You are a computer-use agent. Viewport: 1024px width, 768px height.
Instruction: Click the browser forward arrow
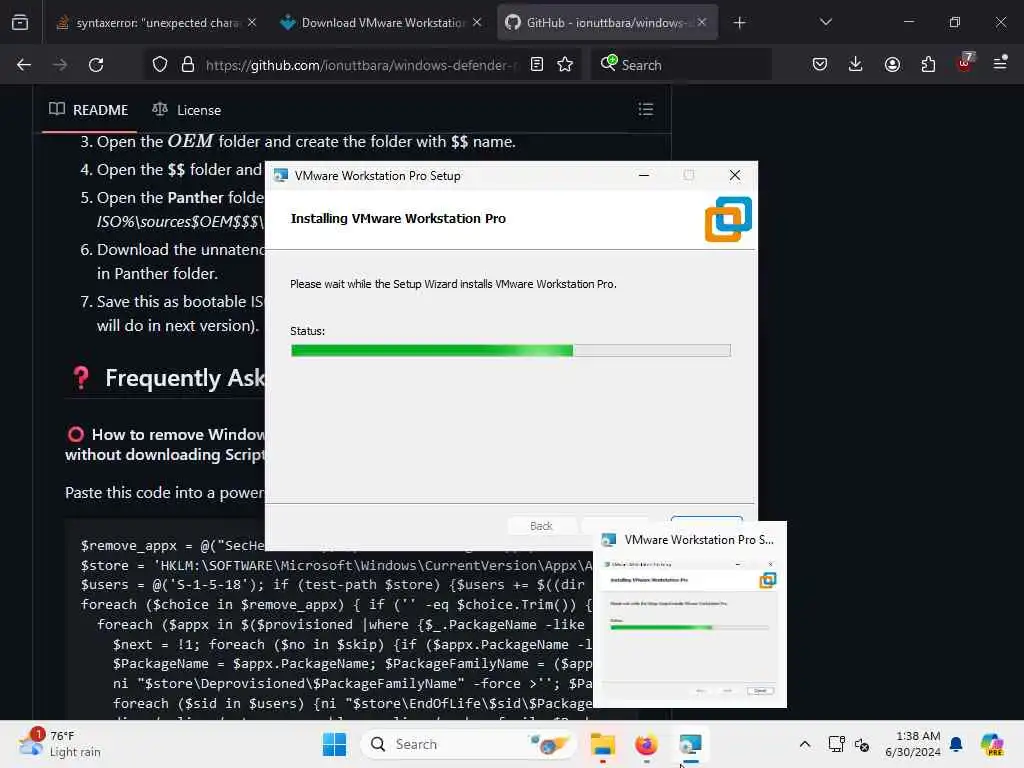click(60, 65)
